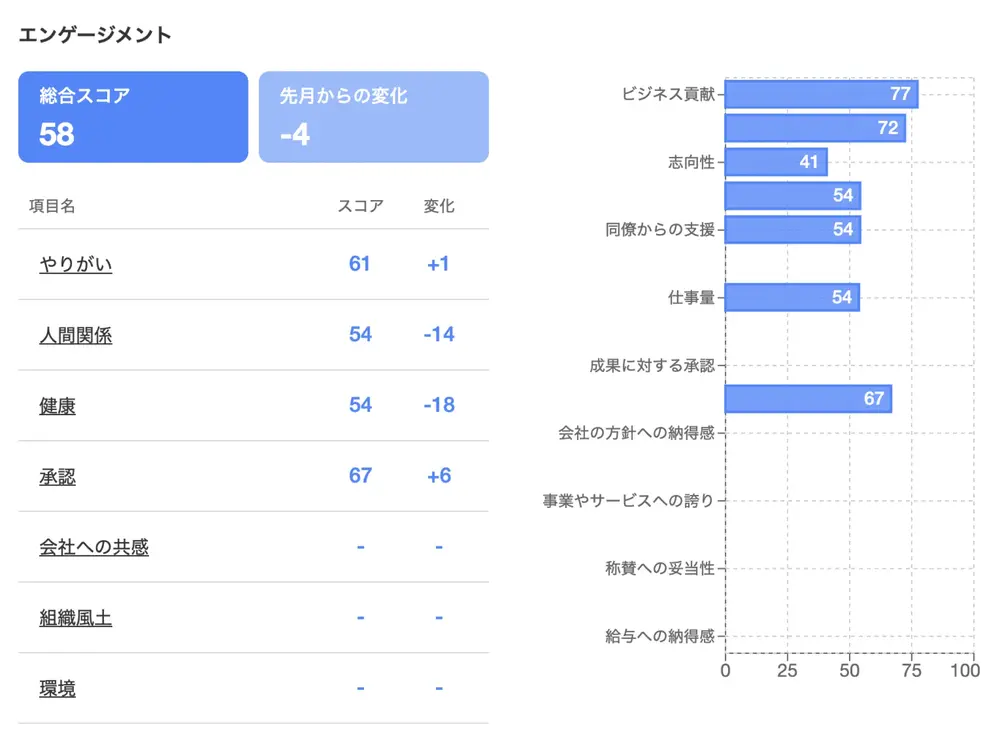Screen dimensions: 1000x748
Task: Click the 給与への納得感 axis label
Action: click(660, 636)
